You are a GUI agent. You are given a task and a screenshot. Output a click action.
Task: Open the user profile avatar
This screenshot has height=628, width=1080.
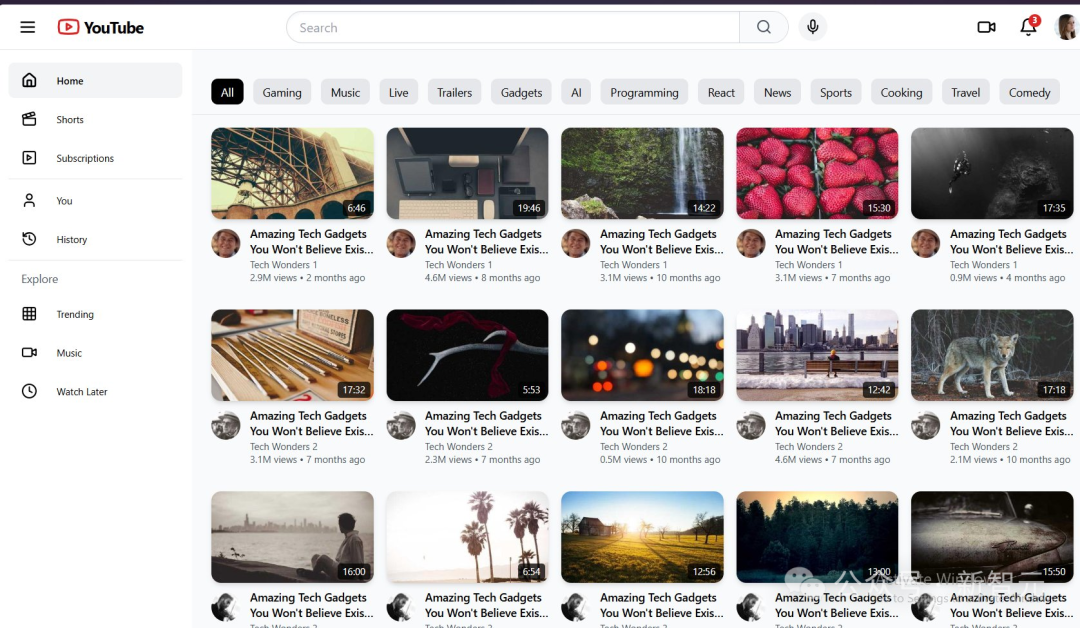coord(1067,27)
